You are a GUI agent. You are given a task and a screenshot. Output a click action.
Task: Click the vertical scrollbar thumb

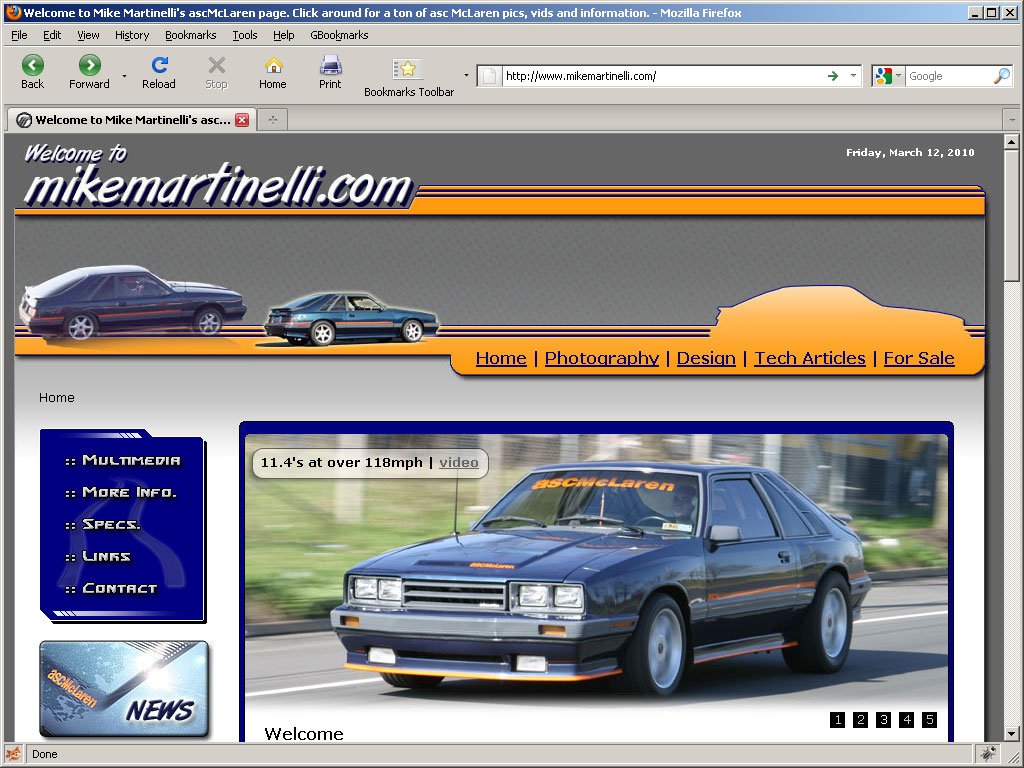pyautogui.click(x=1012, y=216)
